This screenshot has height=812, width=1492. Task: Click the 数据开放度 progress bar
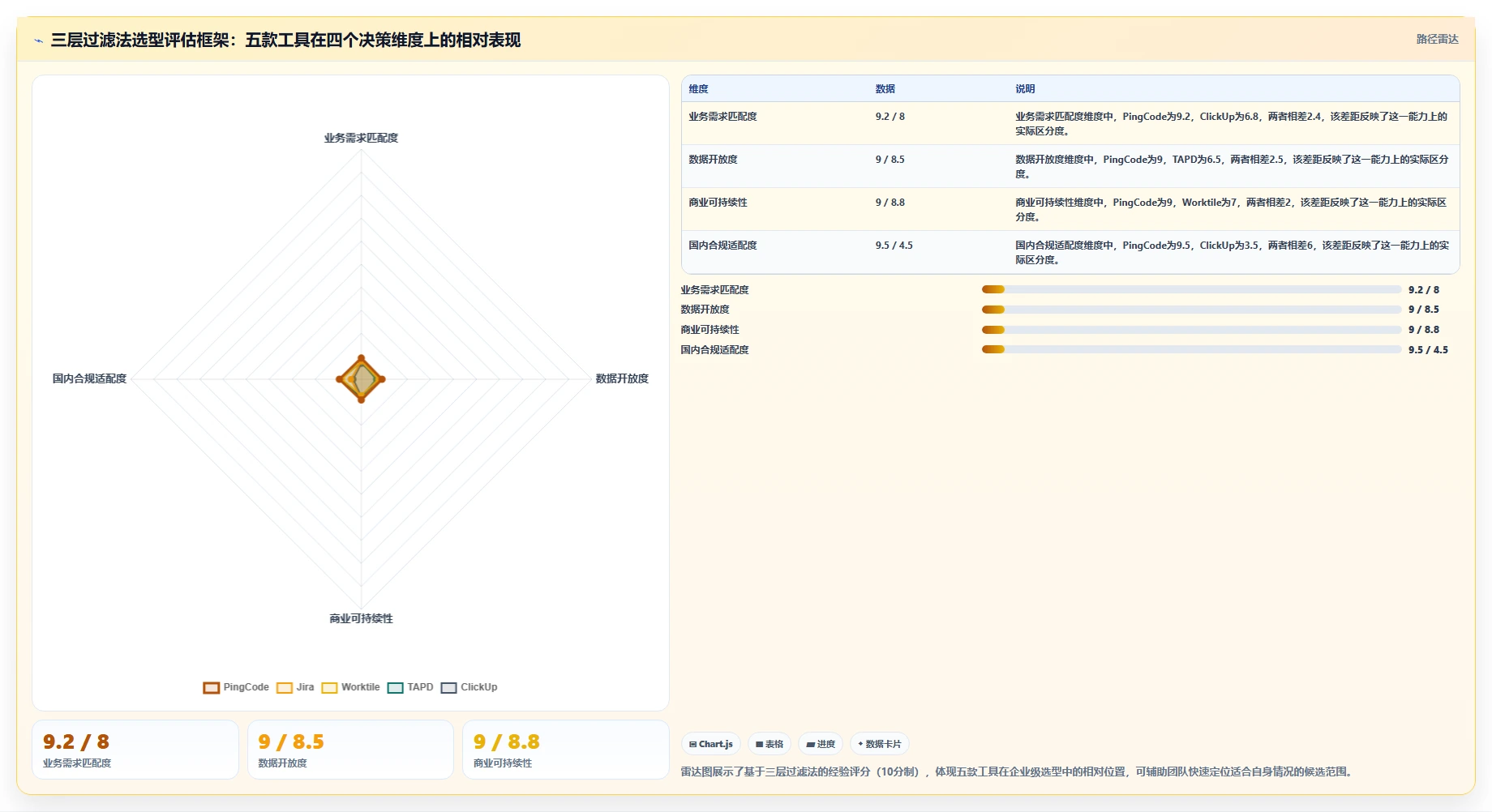click(x=1191, y=310)
